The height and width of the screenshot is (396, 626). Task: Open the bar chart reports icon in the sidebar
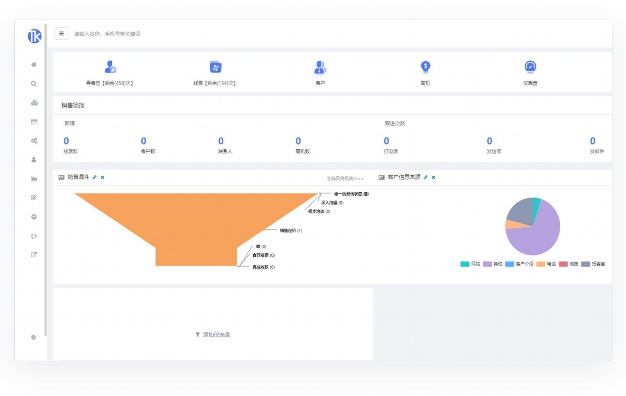tap(34, 179)
